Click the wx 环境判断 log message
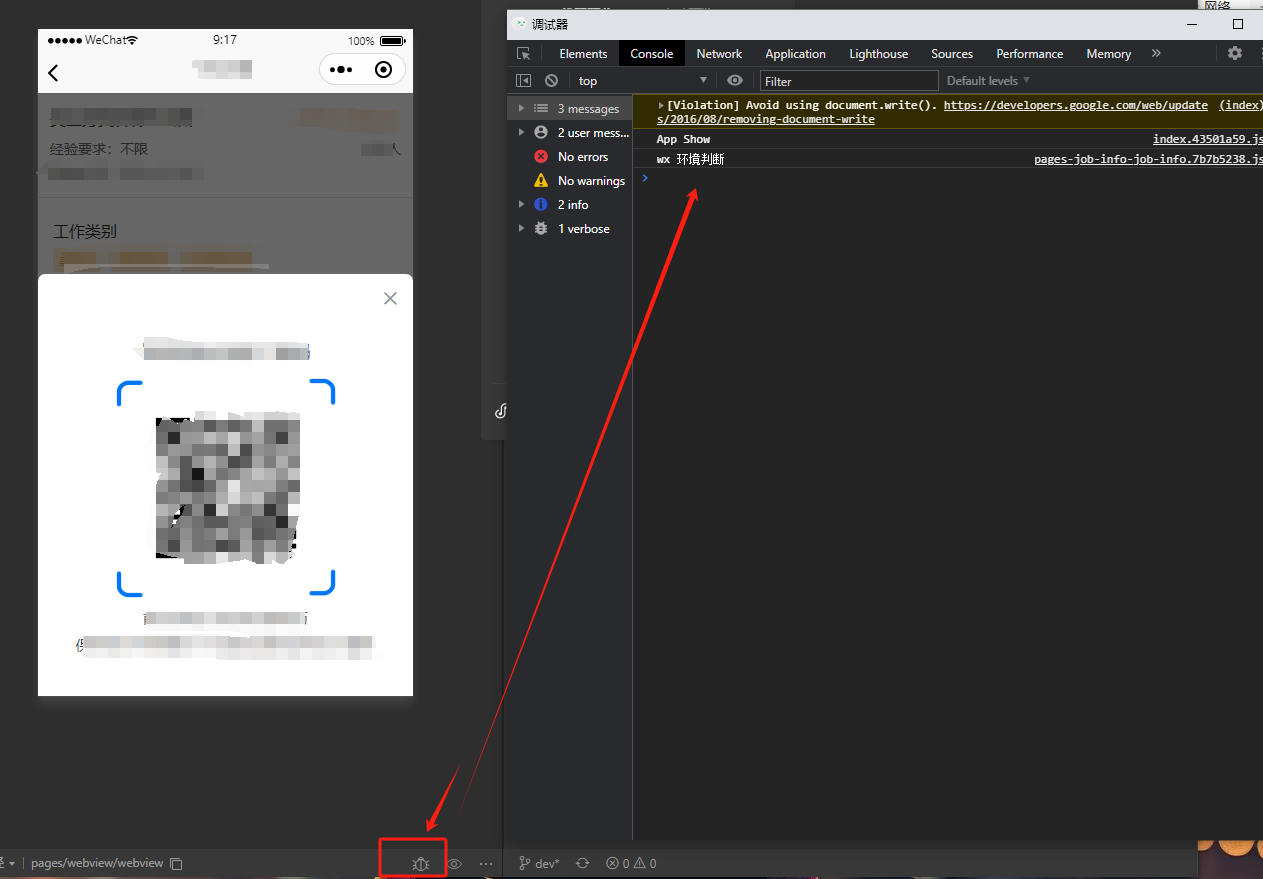The width and height of the screenshot is (1263, 879). click(x=690, y=159)
